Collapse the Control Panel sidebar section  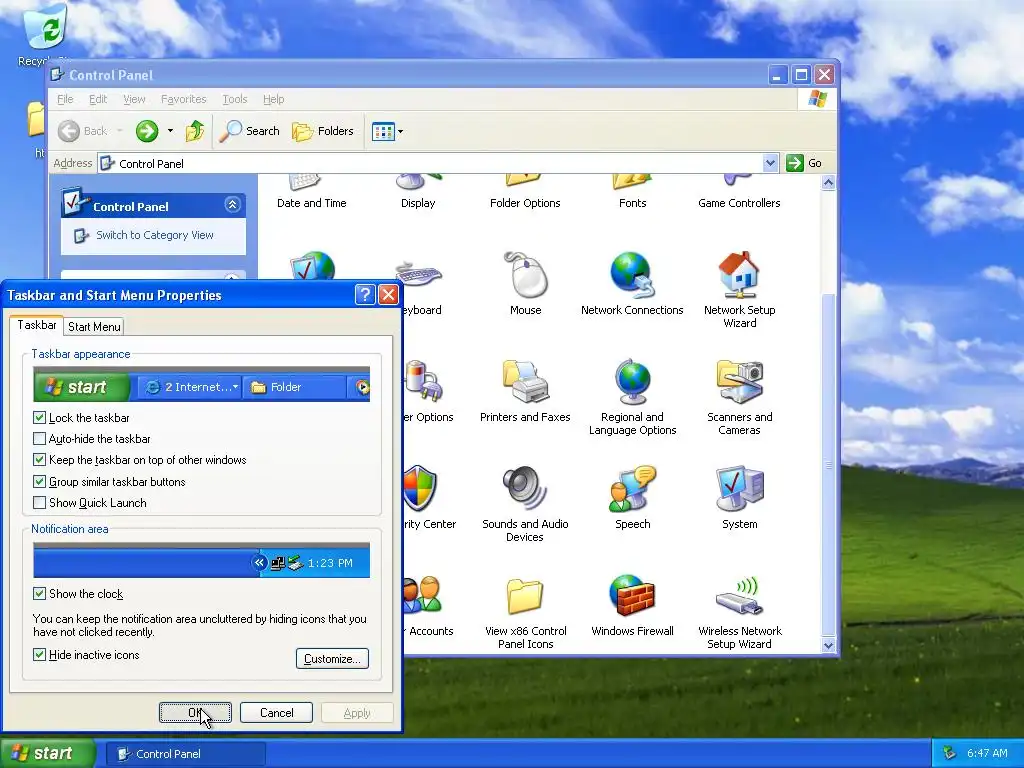[x=232, y=205]
